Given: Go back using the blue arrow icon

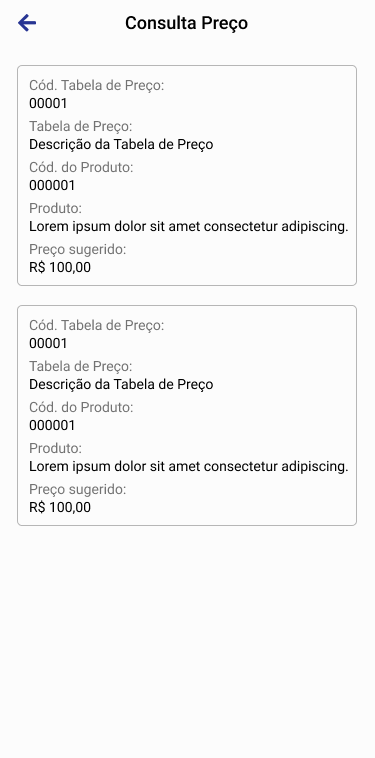Looking at the screenshot, I should (x=27, y=23).
